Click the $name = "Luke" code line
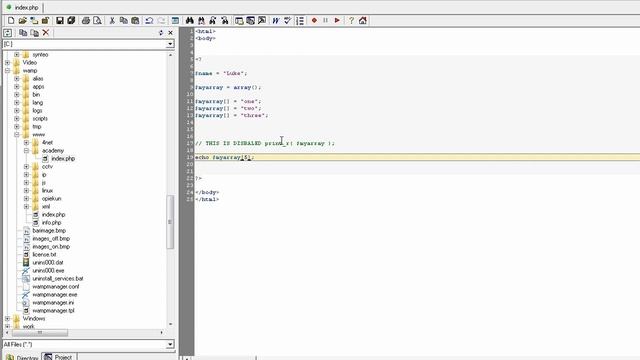640x360 pixels. [x=221, y=73]
